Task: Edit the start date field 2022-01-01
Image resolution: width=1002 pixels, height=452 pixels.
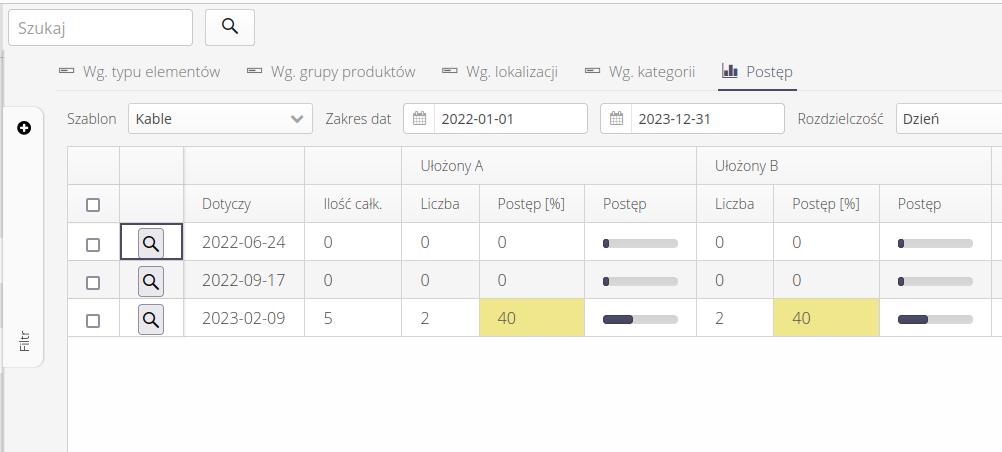Action: coord(511,119)
